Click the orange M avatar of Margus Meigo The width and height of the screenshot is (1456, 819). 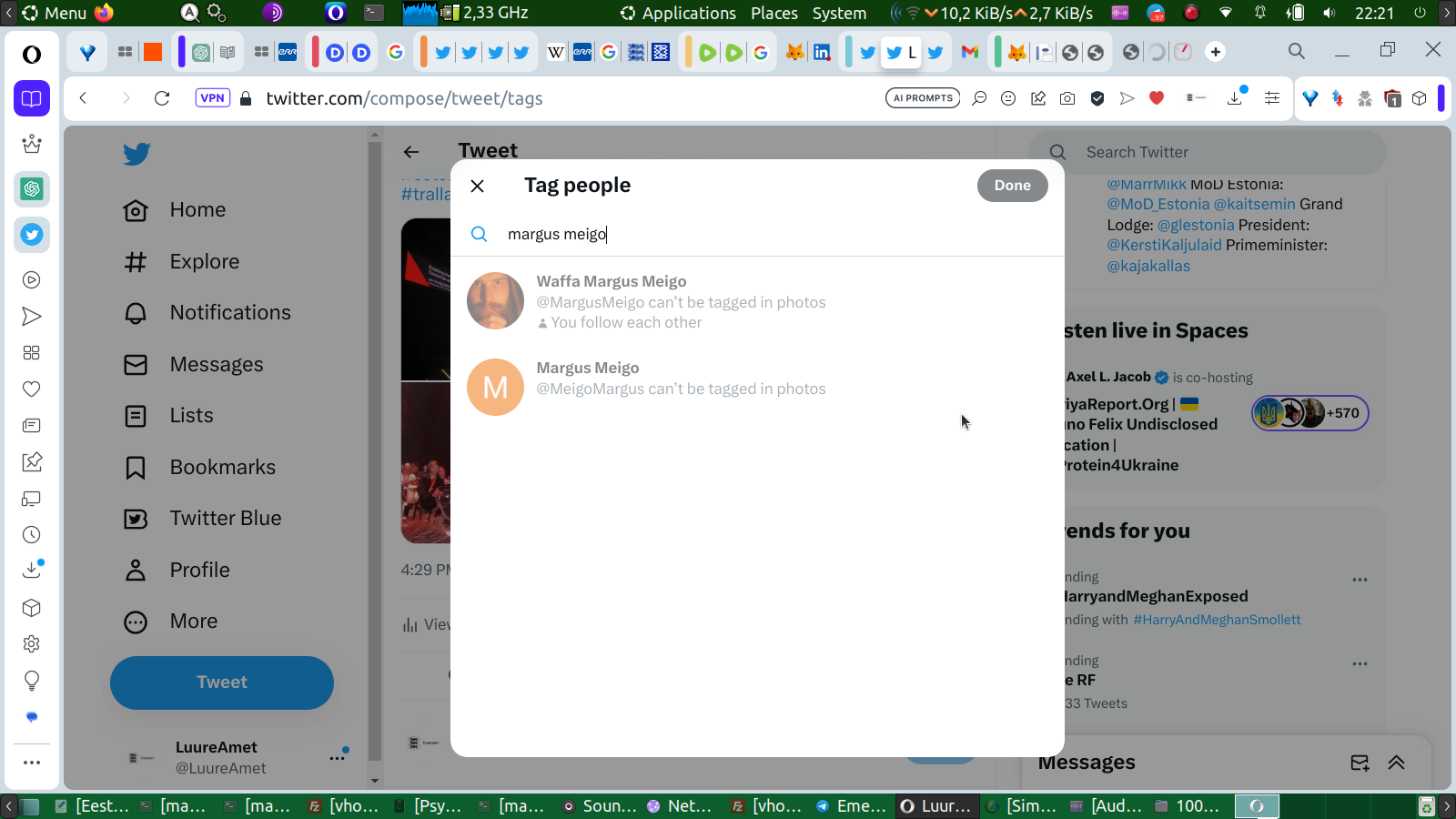(495, 387)
